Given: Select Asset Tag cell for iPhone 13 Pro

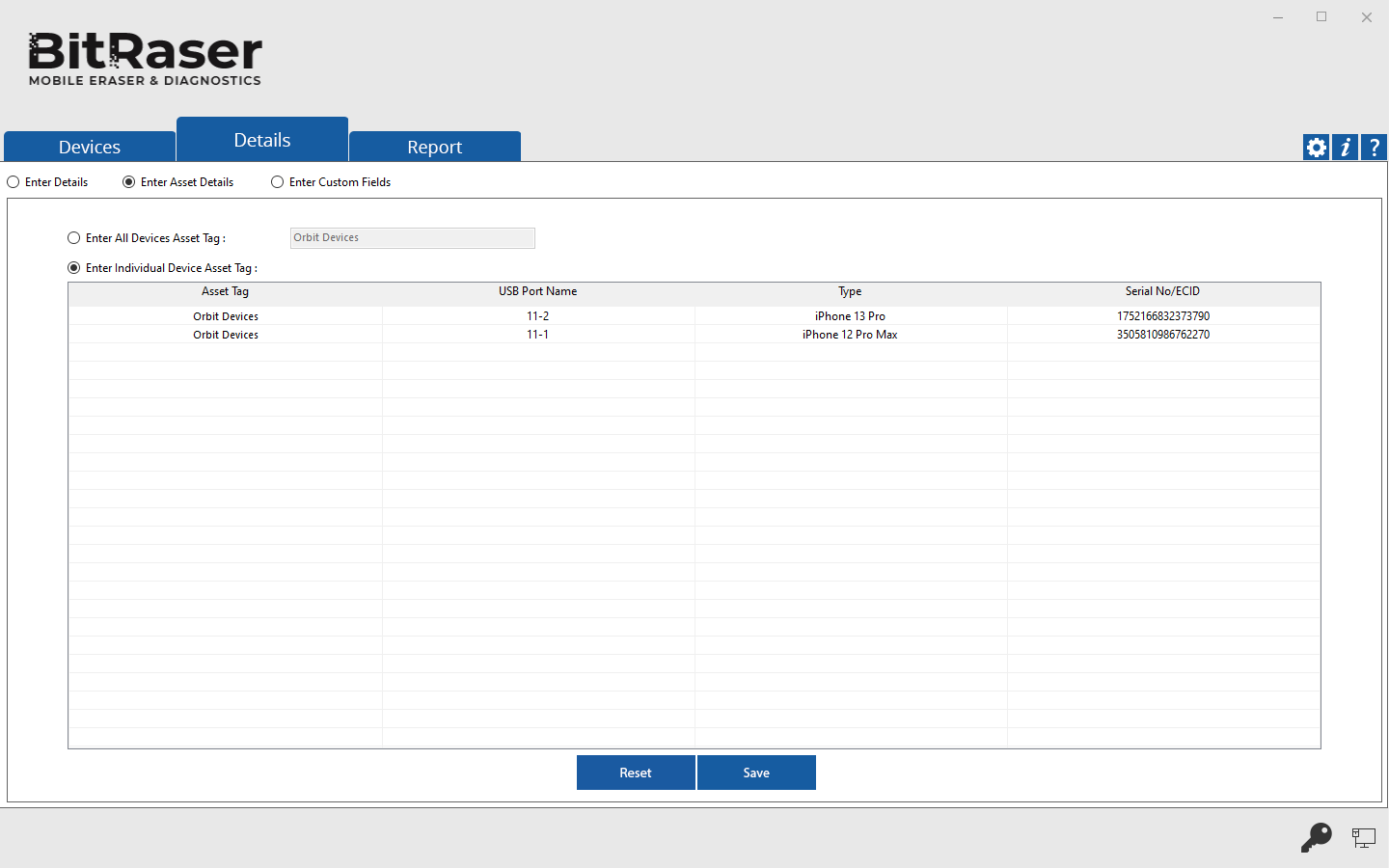Looking at the screenshot, I should tap(226, 316).
